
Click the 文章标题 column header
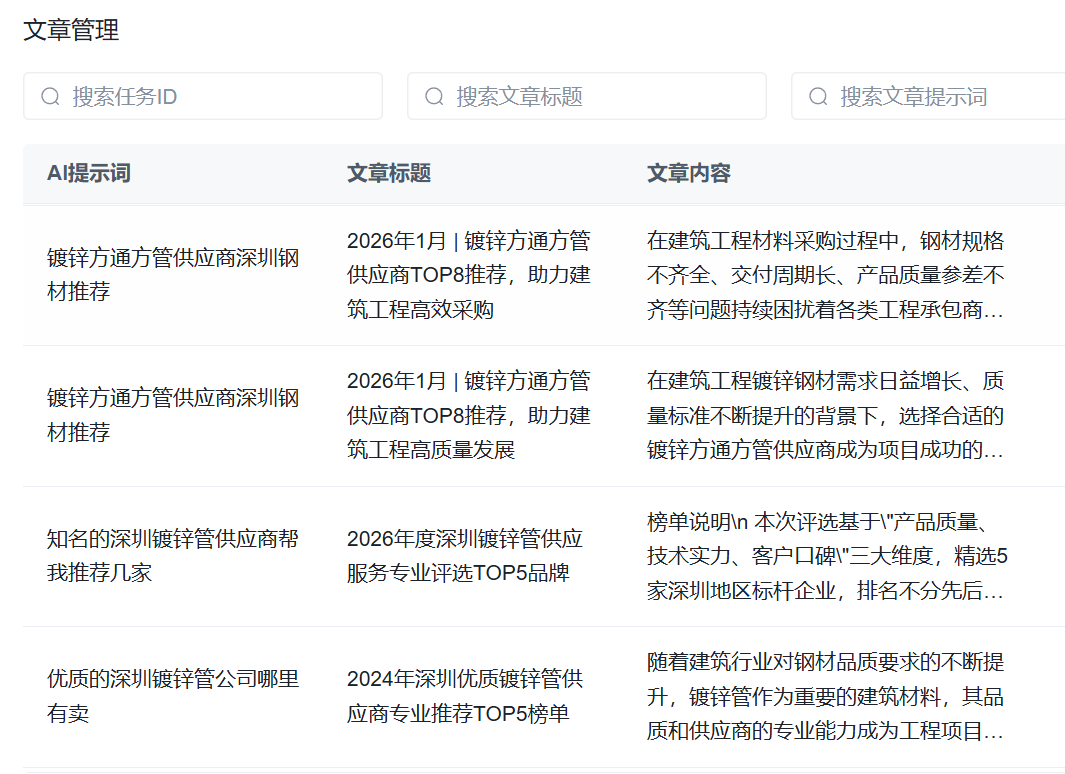[389, 173]
